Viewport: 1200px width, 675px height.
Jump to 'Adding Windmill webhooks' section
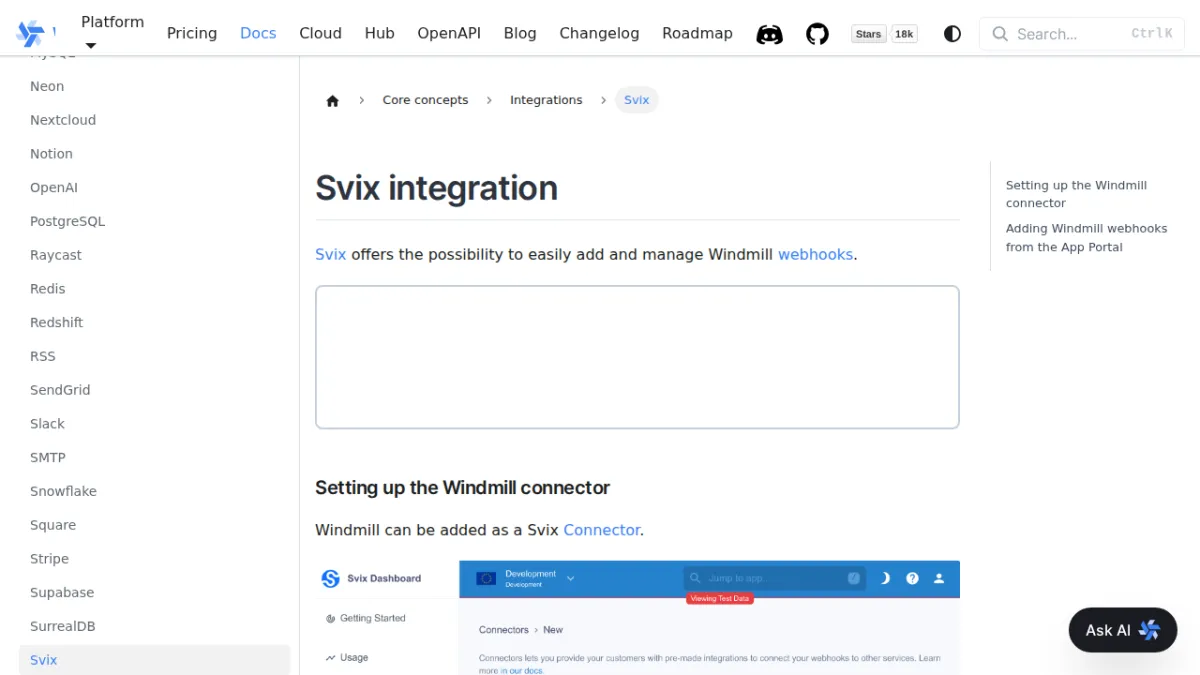click(x=1086, y=238)
